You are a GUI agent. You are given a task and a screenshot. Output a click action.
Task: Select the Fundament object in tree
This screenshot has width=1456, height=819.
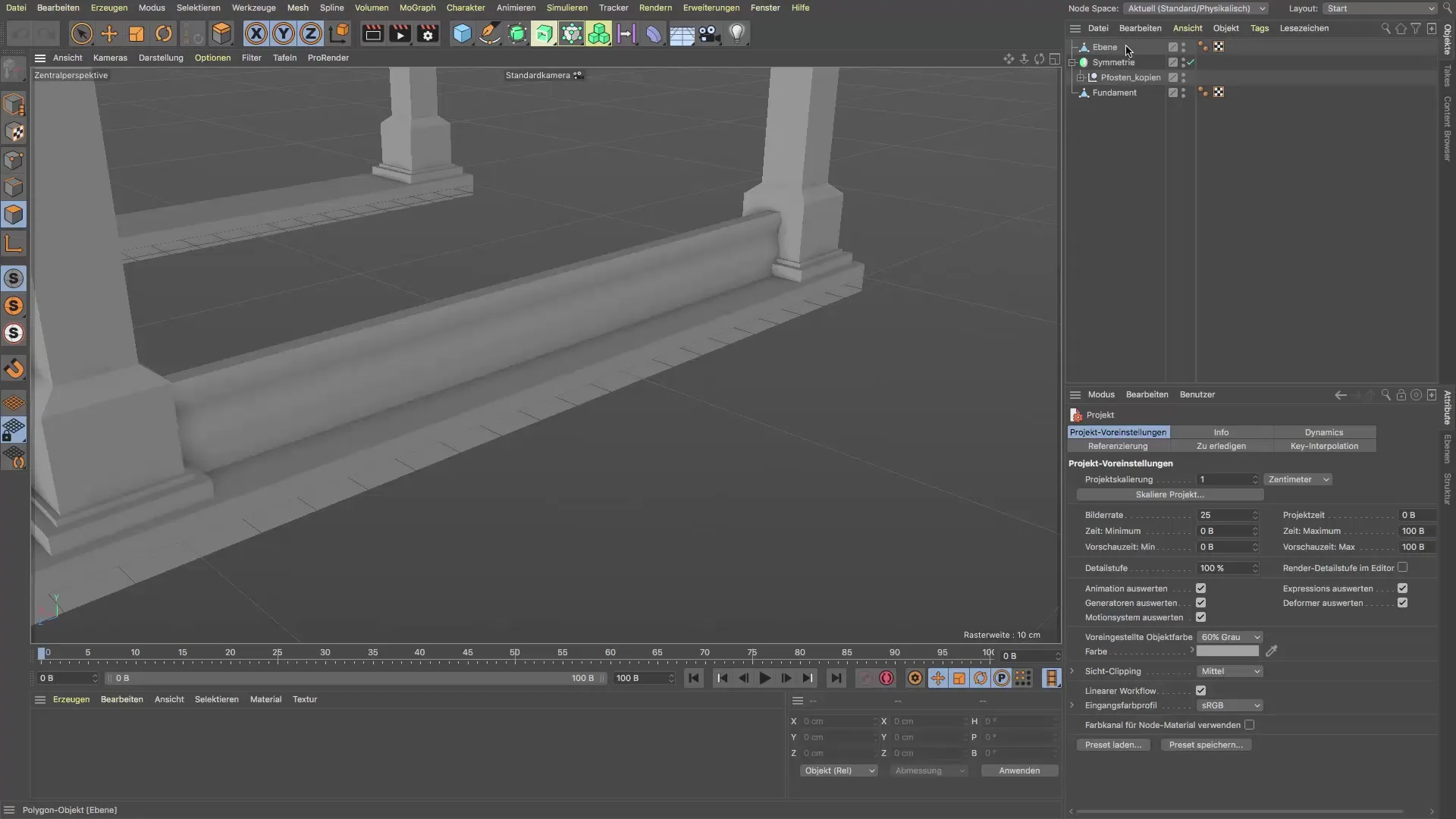click(x=1114, y=93)
